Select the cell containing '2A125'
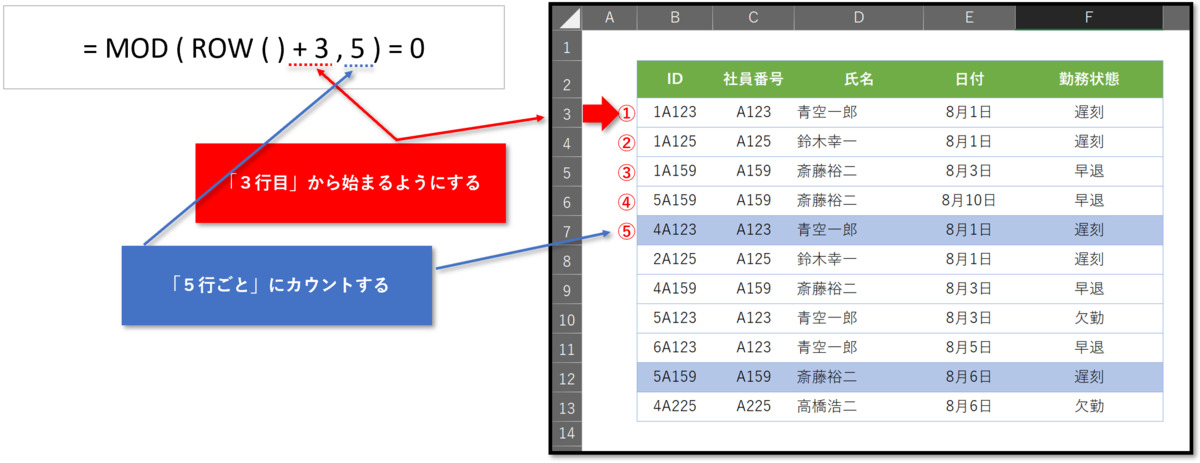This screenshot has width=1200, height=463. click(676, 260)
